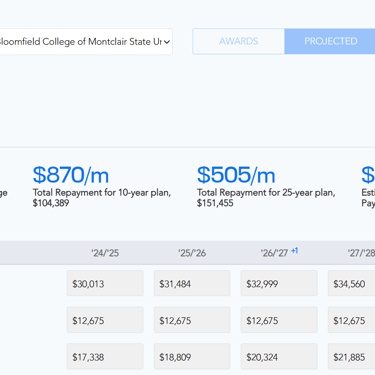Open the Bloomfield College school dropdown
Viewport: 375px width, 375px height.
point(86,42)
